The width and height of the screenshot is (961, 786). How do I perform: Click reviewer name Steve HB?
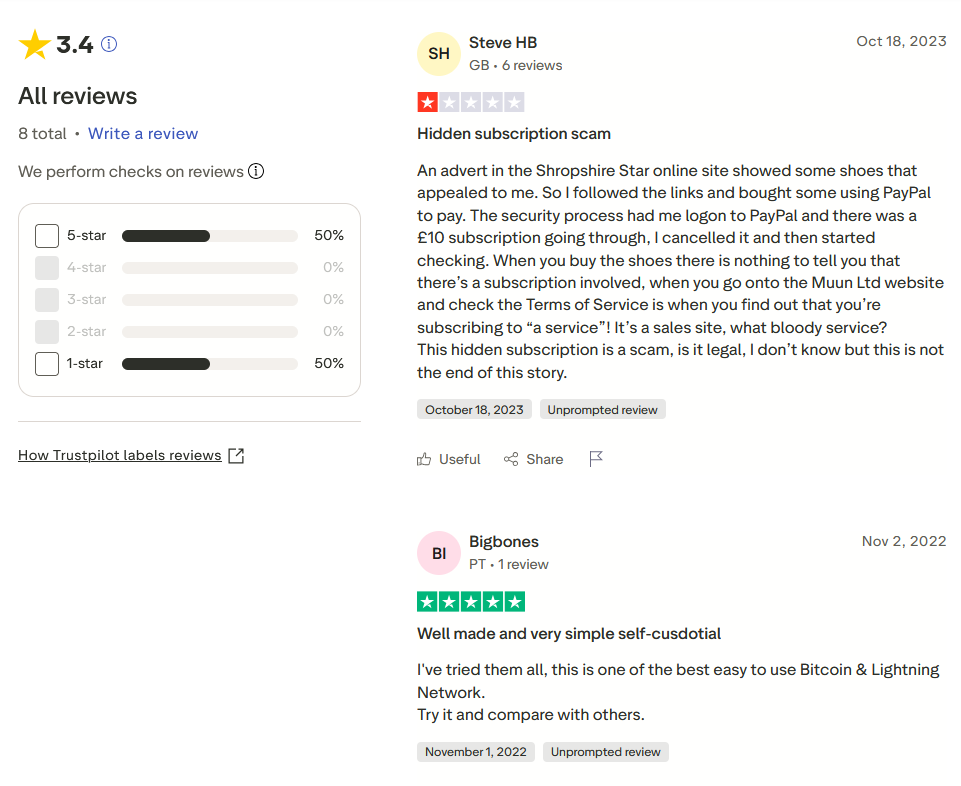(x=503, y=43)
